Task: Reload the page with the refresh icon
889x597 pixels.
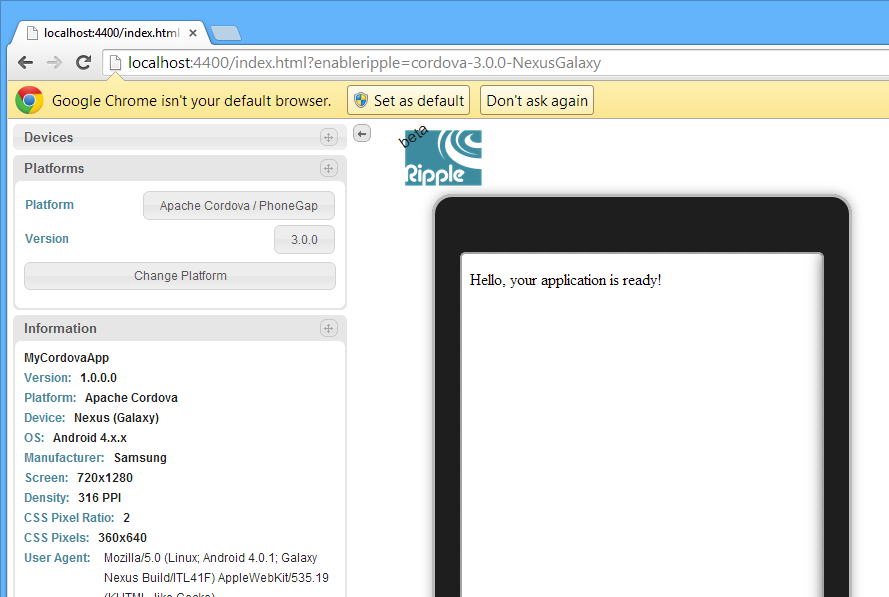Action: click(83, 62)
